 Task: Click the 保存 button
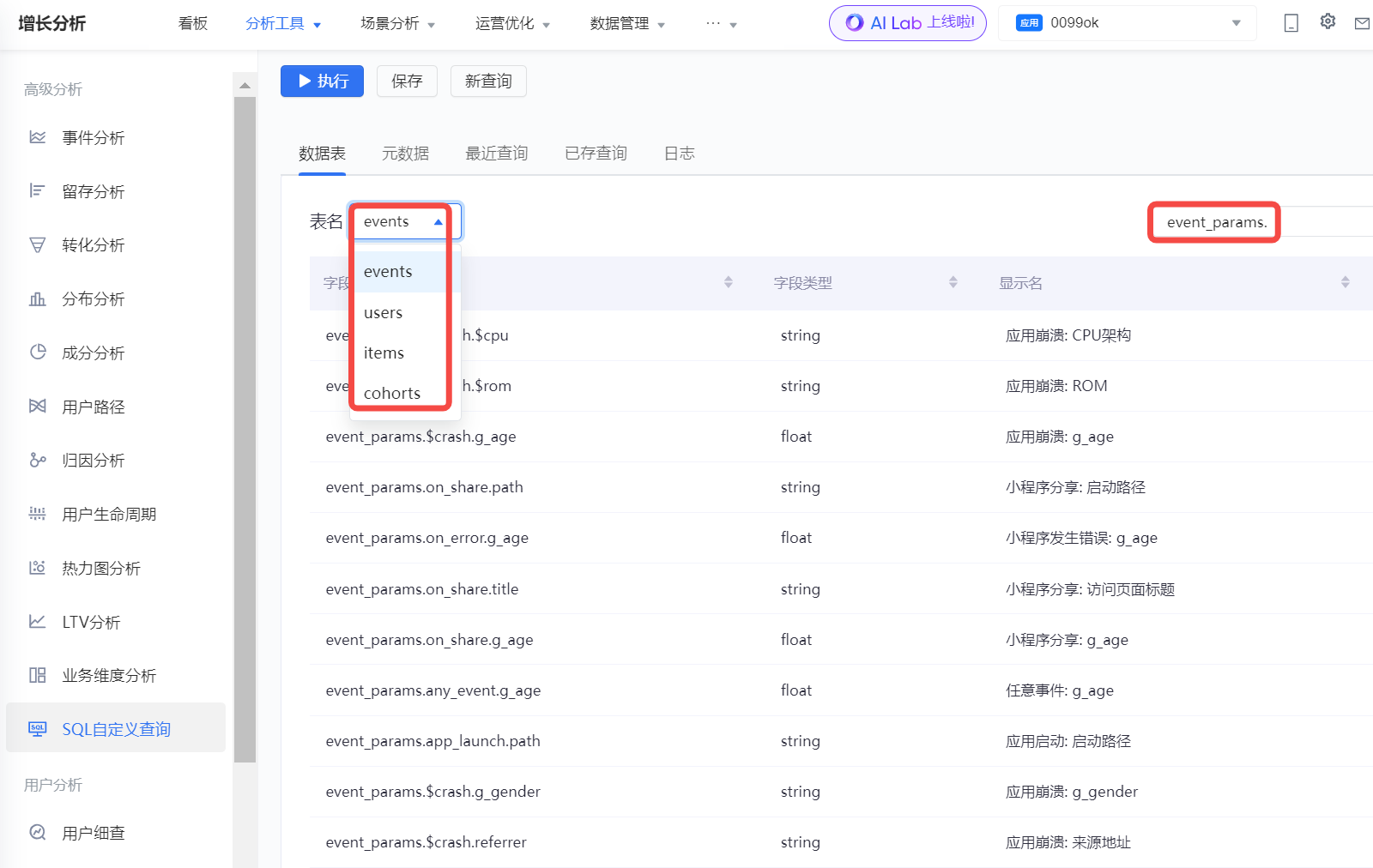pyautogui.click(x=407, y=81)
